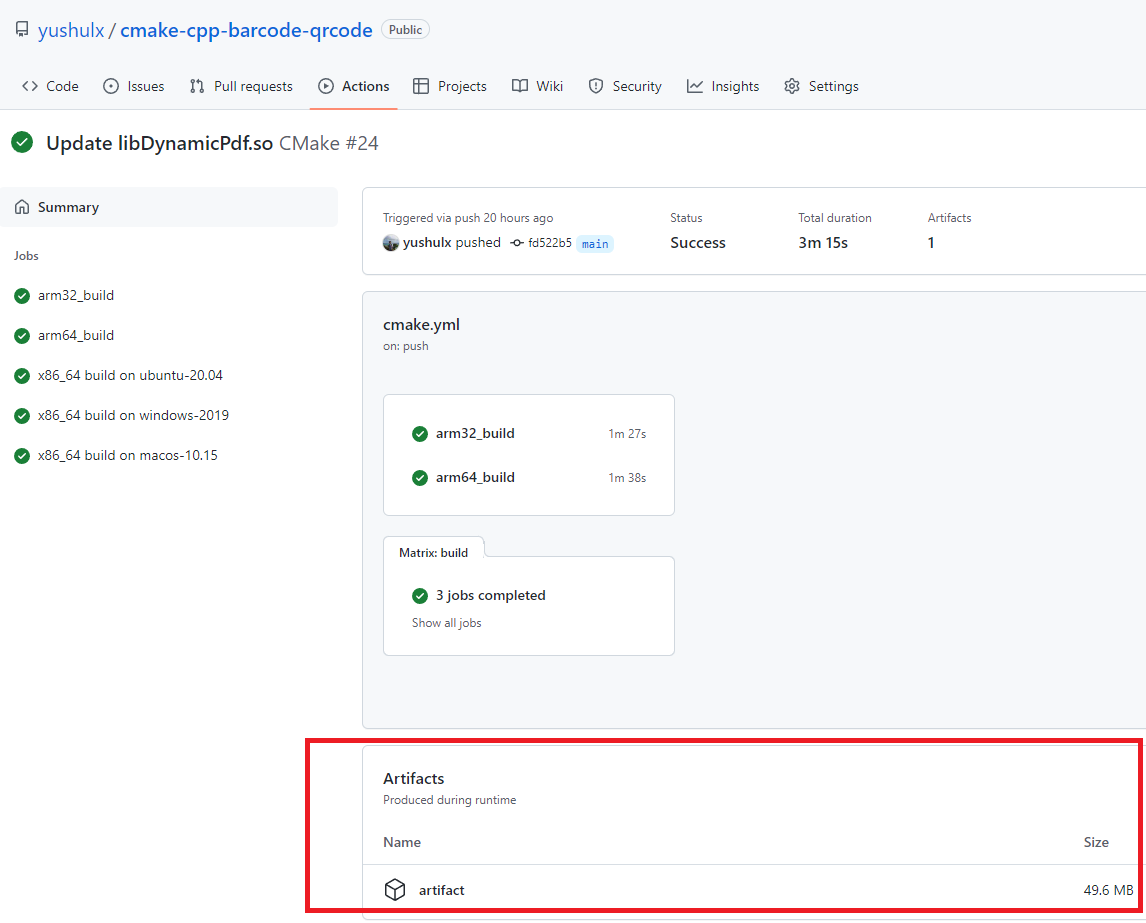Expand matrix with Show all jobs

(446, 623)
